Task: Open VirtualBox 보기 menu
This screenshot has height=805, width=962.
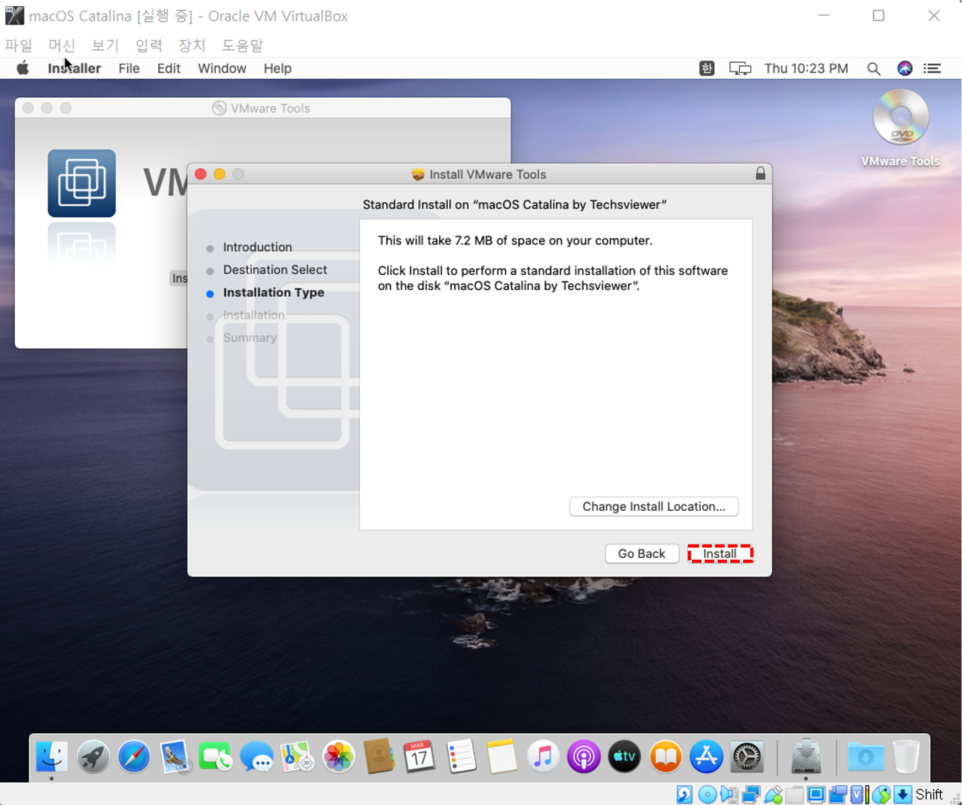Action: (x=105, y=45)
